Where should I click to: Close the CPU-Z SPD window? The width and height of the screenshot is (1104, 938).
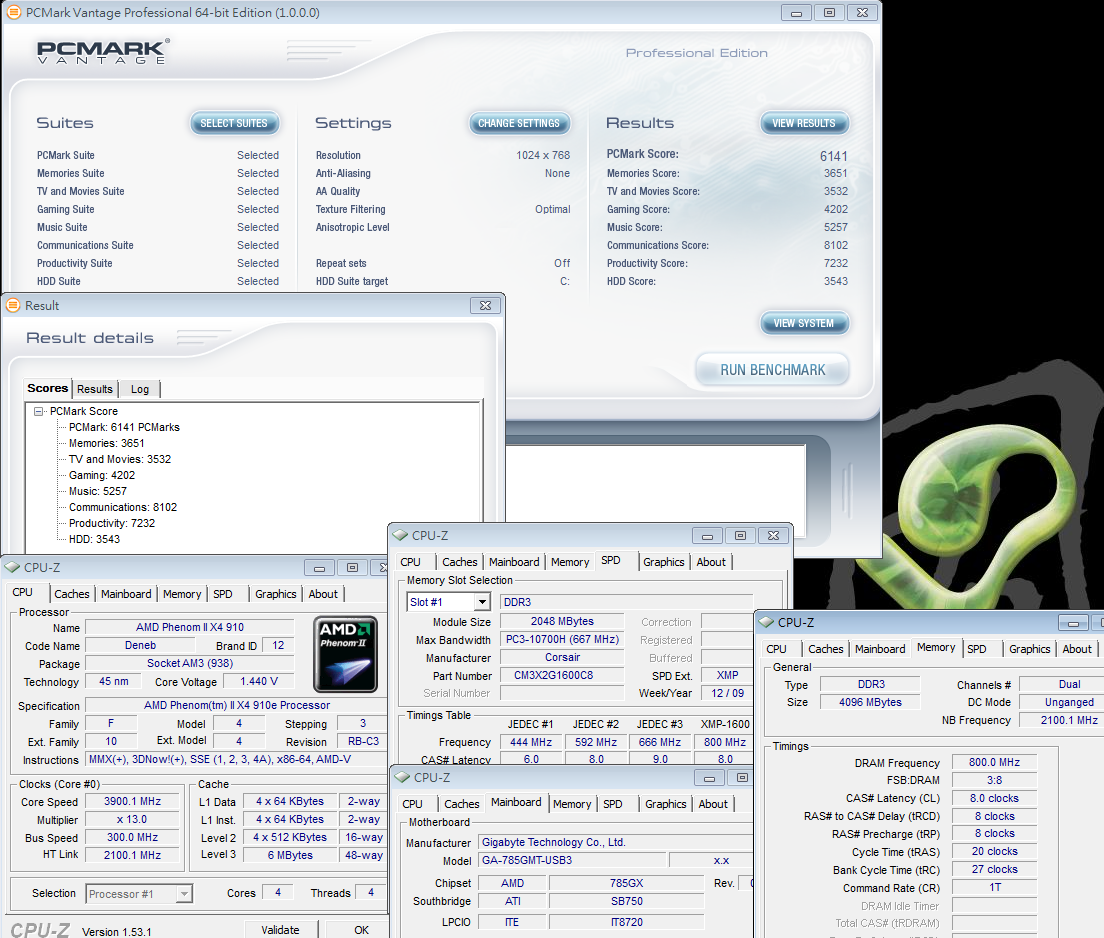pos(773,536)
